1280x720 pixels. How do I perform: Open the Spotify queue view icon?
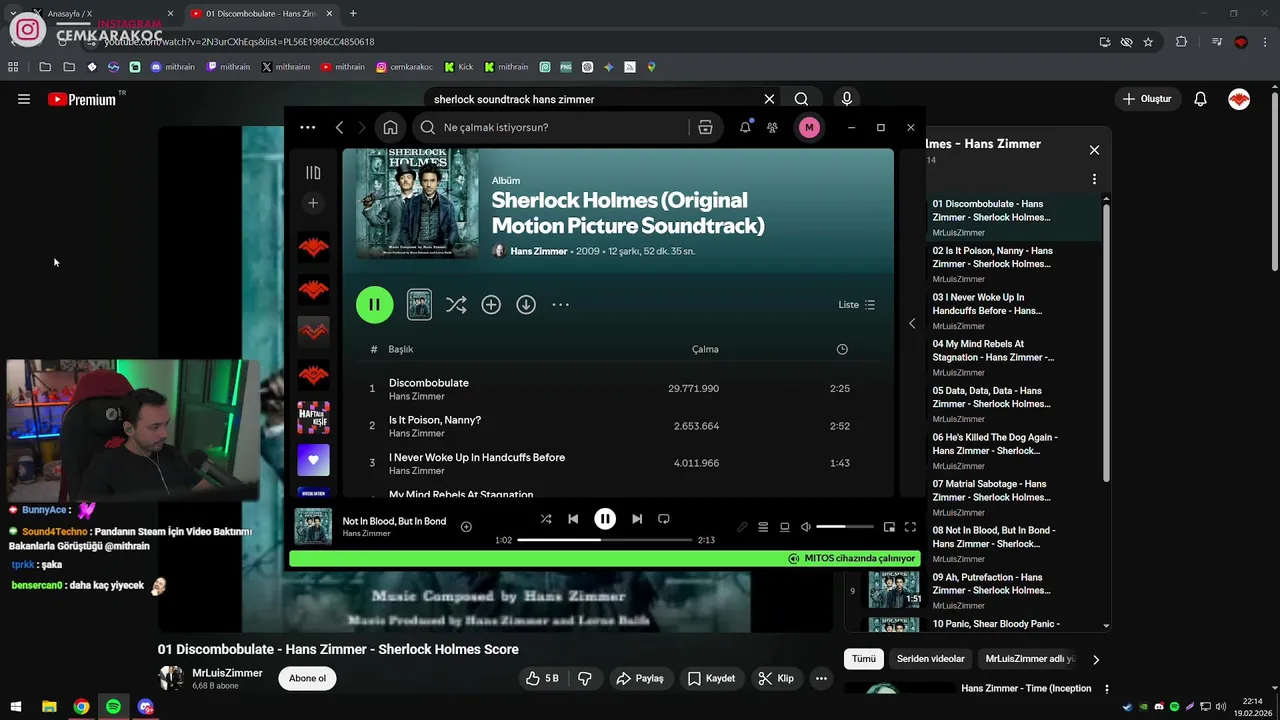tap(763, 527)
